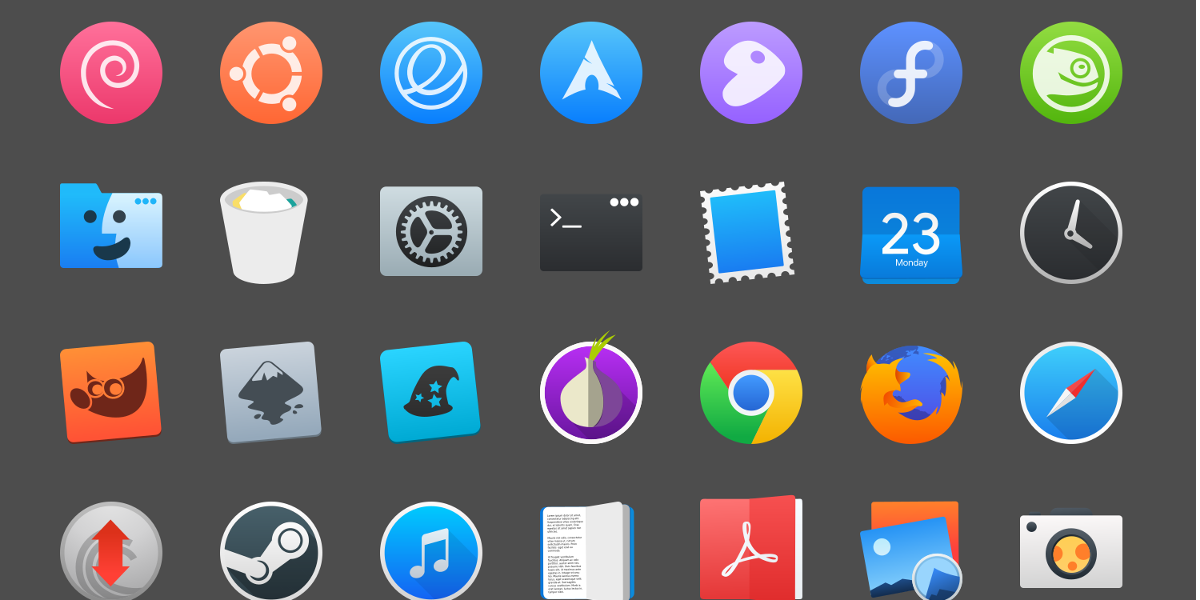Launch the System Settings gear icon

click(431, 231)
